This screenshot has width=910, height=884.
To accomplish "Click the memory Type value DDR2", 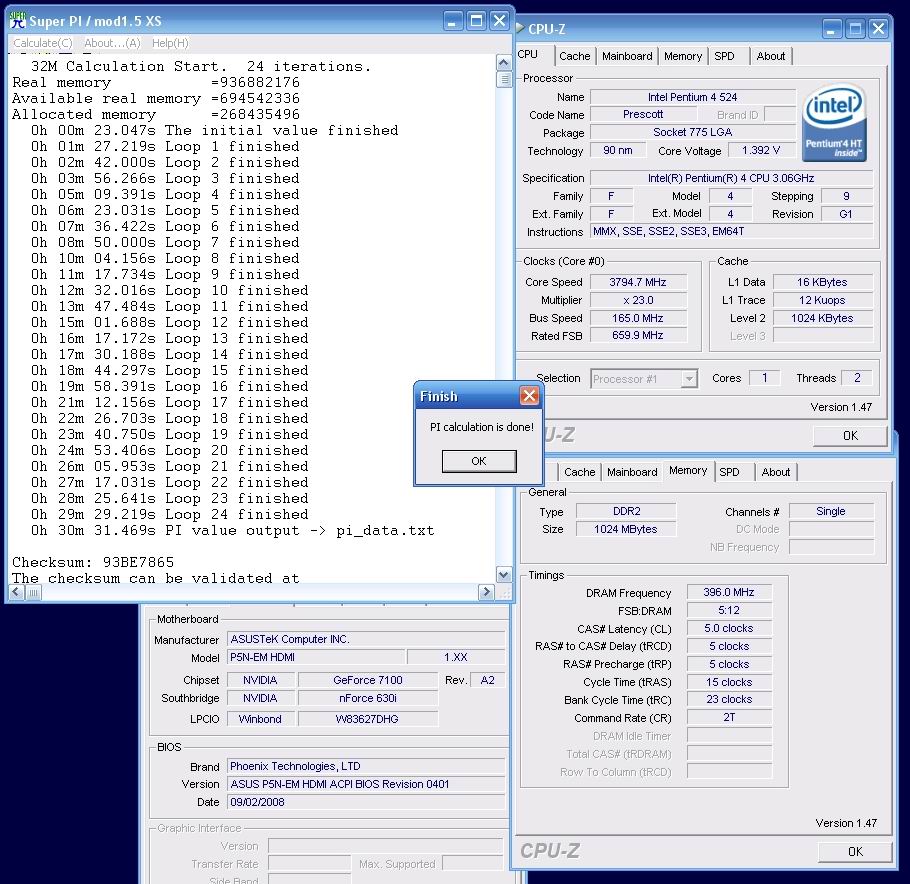I will click(x=626, y=511).
